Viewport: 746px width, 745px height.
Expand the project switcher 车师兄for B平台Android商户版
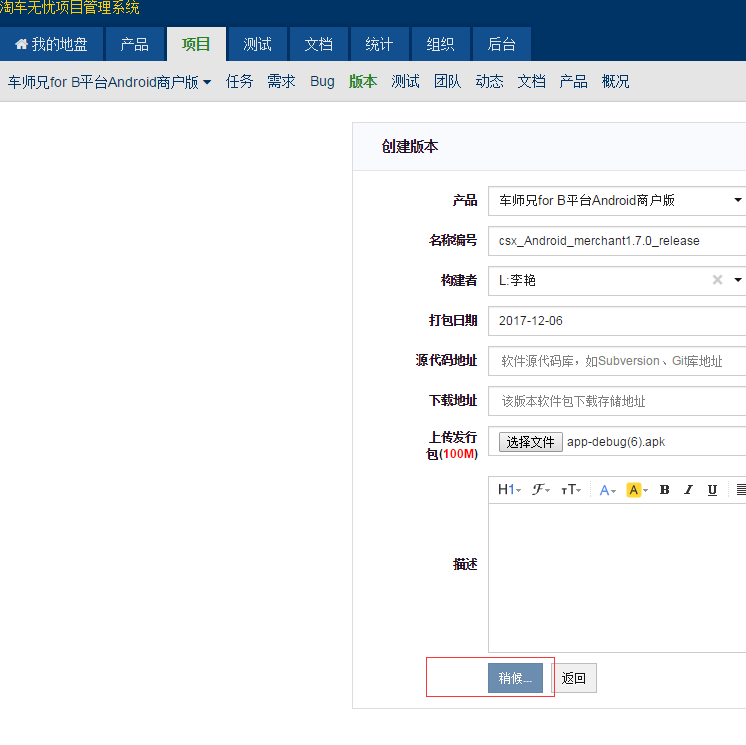pos(109,82)
